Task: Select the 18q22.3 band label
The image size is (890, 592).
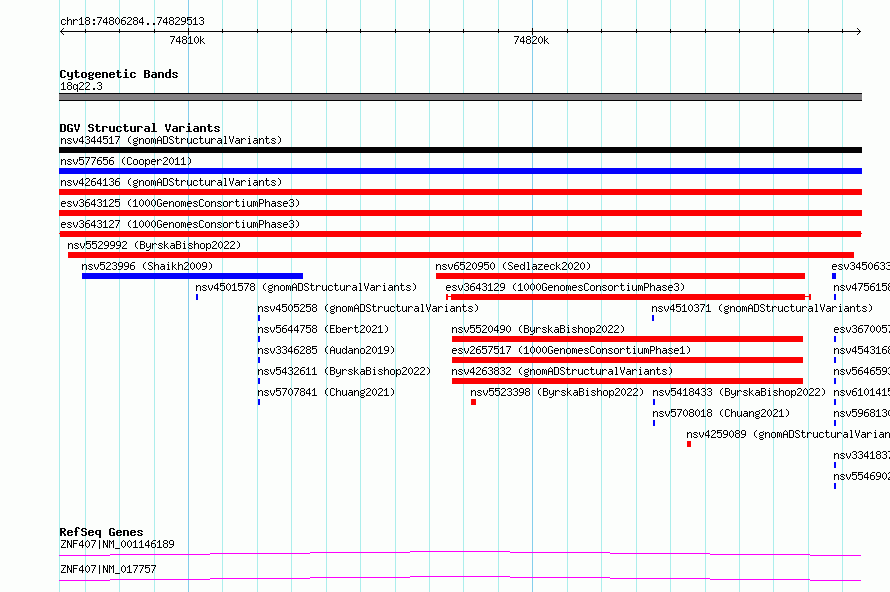Action: pos(81,86)
